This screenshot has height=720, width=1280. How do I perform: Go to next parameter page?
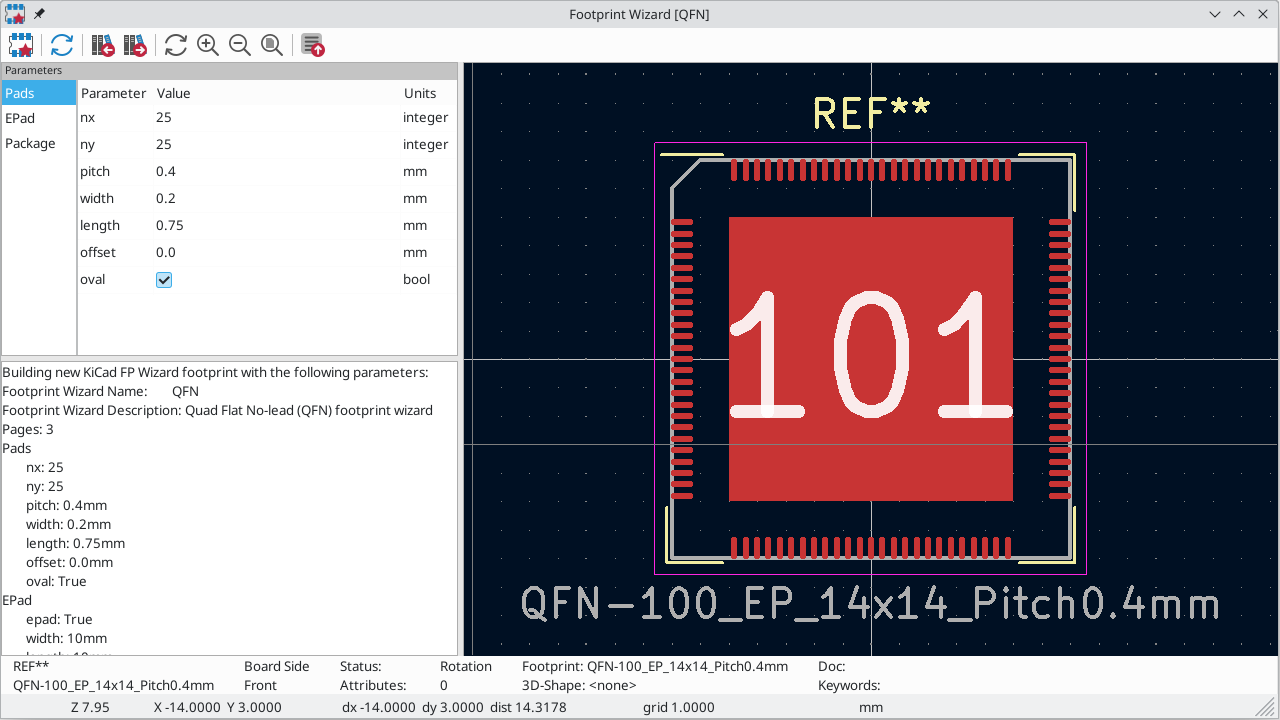(x=135, y=45)
